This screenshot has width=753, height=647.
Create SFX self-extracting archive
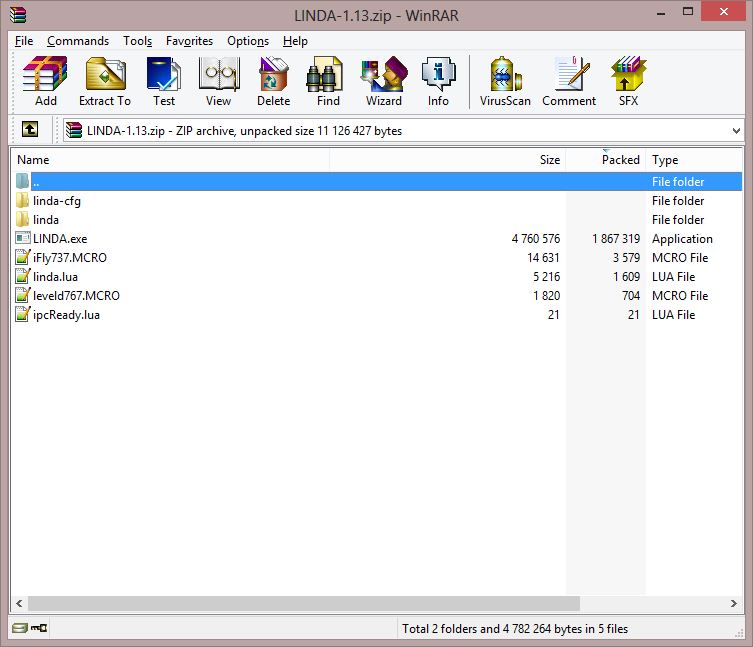(x=628, y=81)
